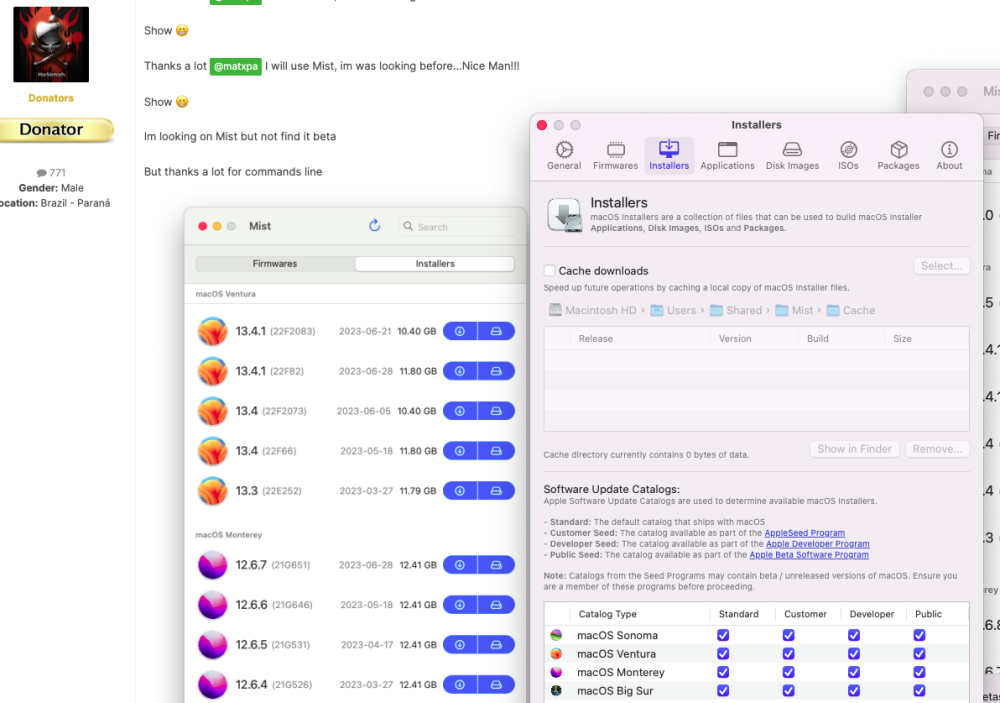Click the Donator badge
1000x703 pixels.
[56, 130]
